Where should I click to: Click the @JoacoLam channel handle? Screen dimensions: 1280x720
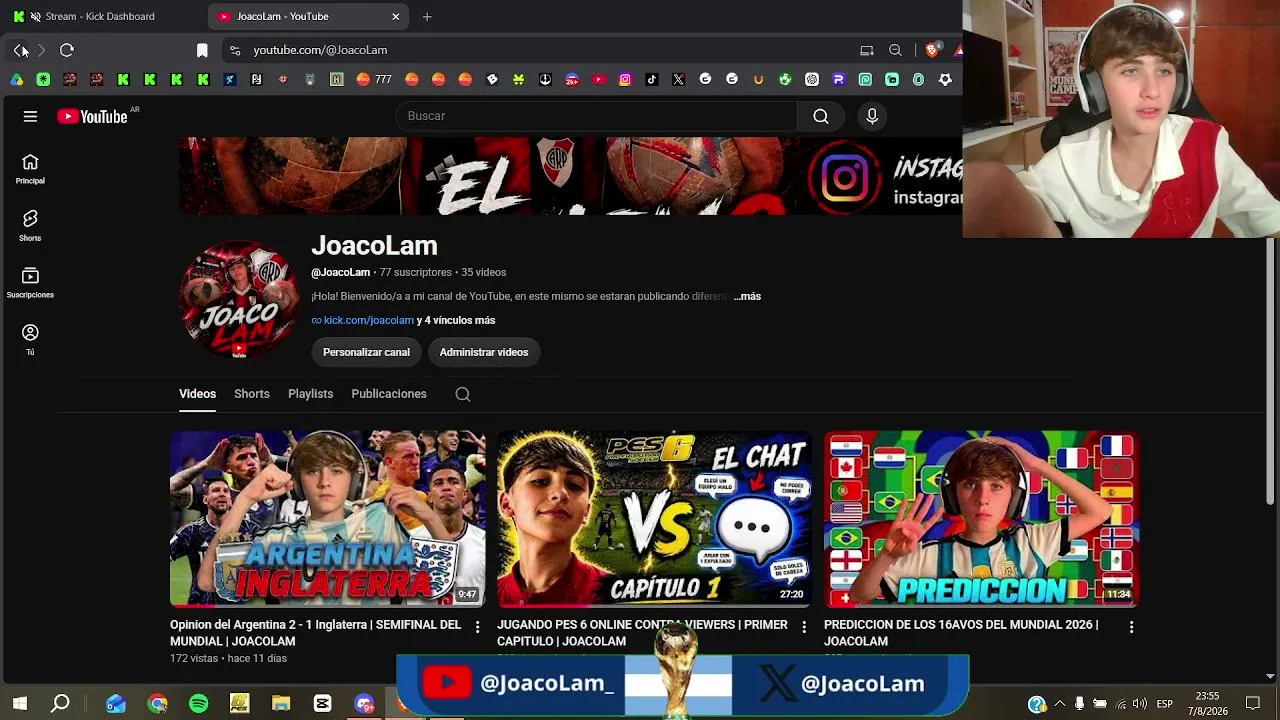click(340, 272)
